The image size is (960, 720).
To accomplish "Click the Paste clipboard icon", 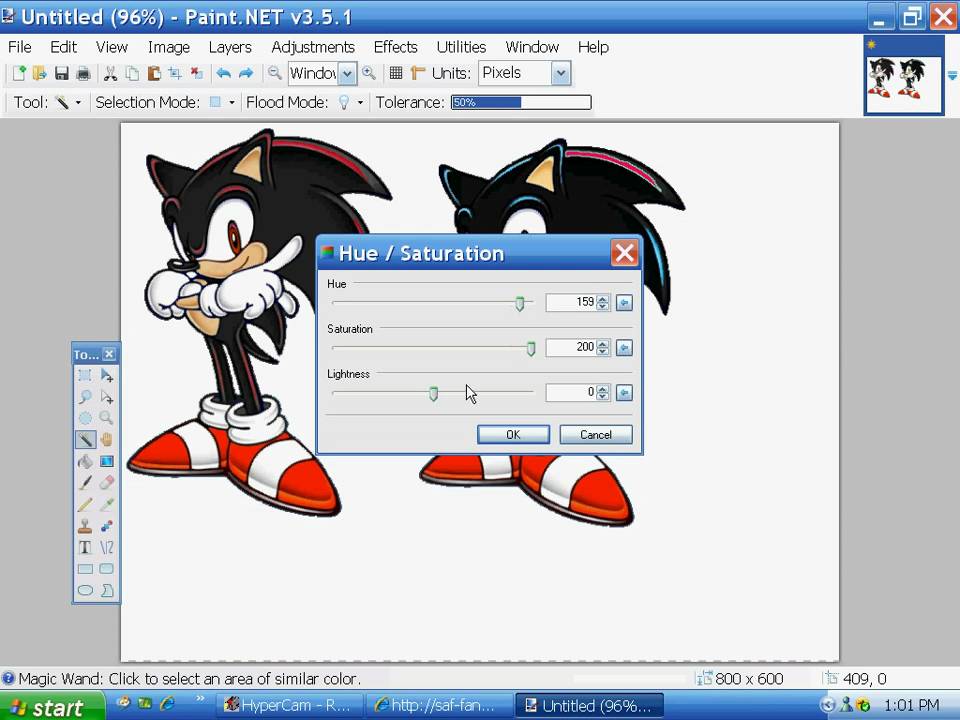I will click(x=154, y=73).
